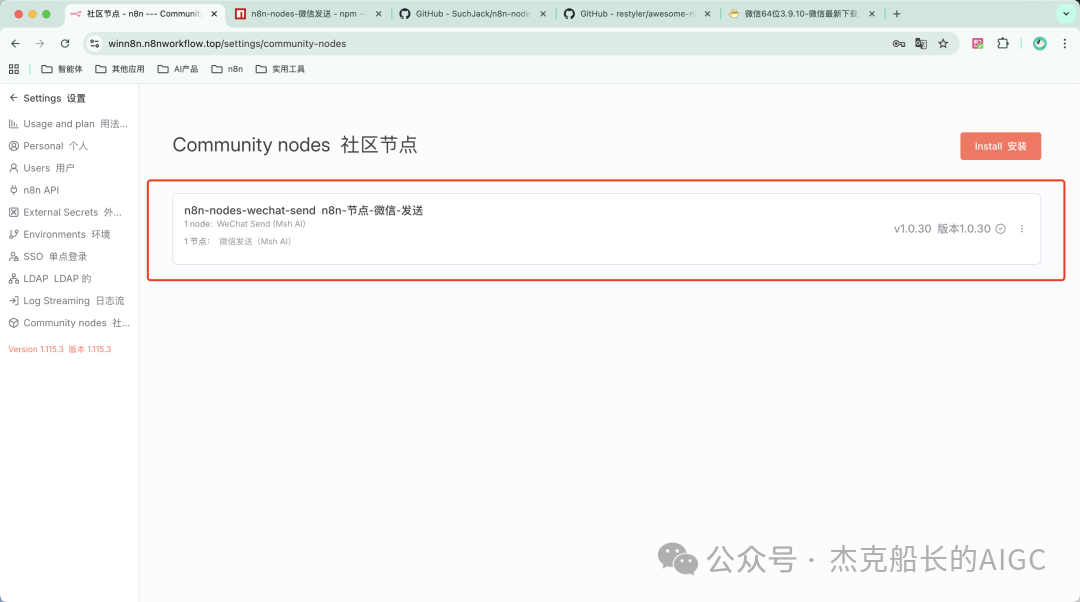Click the pink extension icon in toolbar

pos(977,43)
